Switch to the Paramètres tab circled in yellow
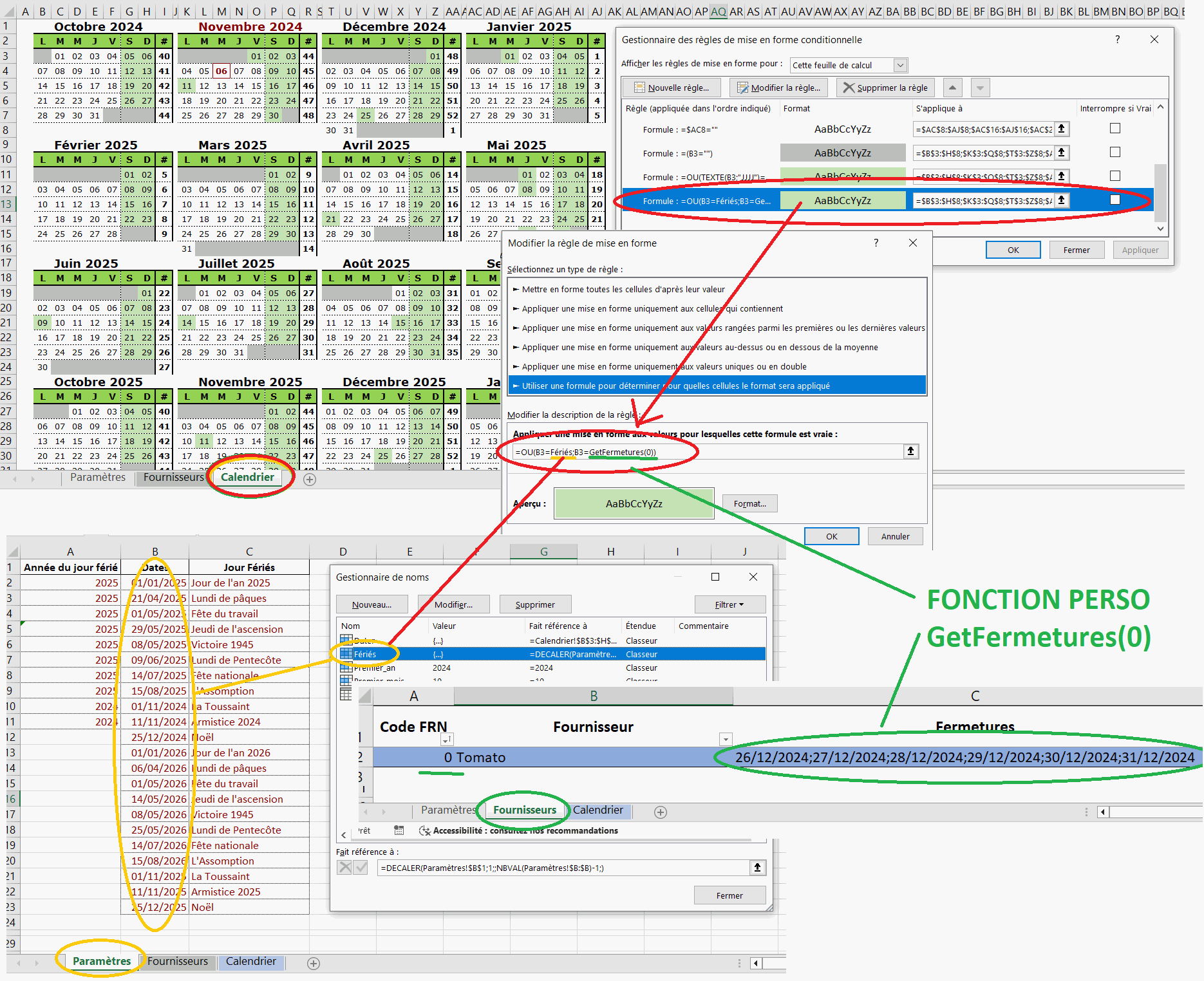 coord(102,961)
